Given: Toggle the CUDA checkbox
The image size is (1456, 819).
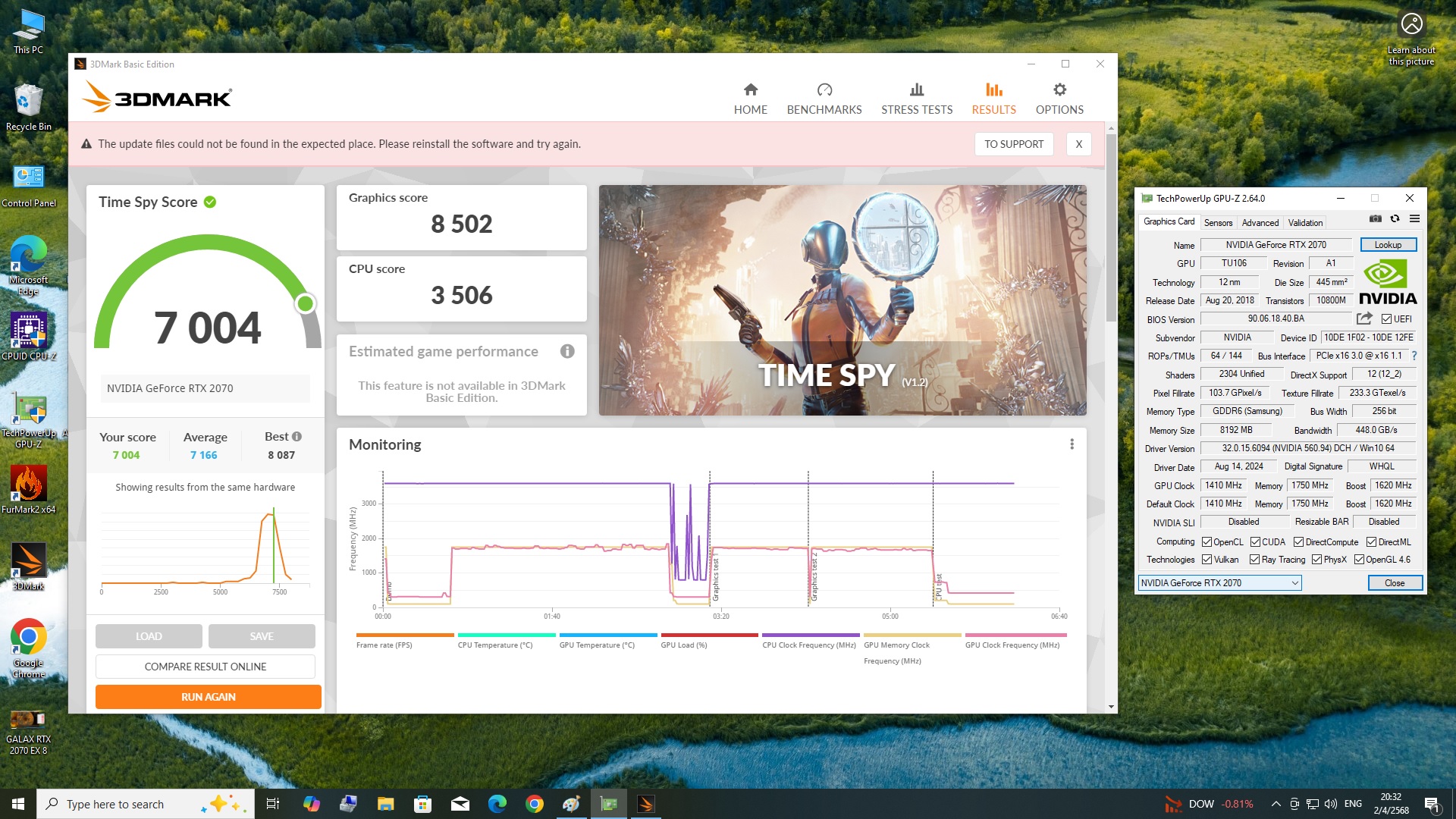Looking at the screenshot, I should click(1255, 542).
